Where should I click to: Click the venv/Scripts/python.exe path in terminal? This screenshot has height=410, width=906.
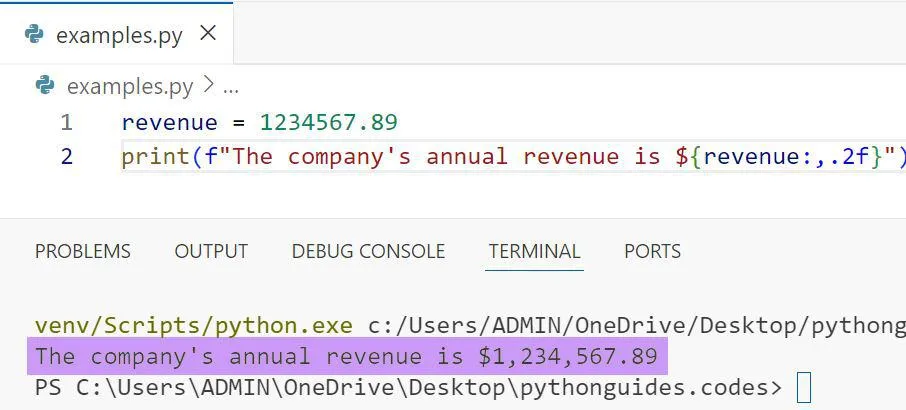click(x=193, y=326)
